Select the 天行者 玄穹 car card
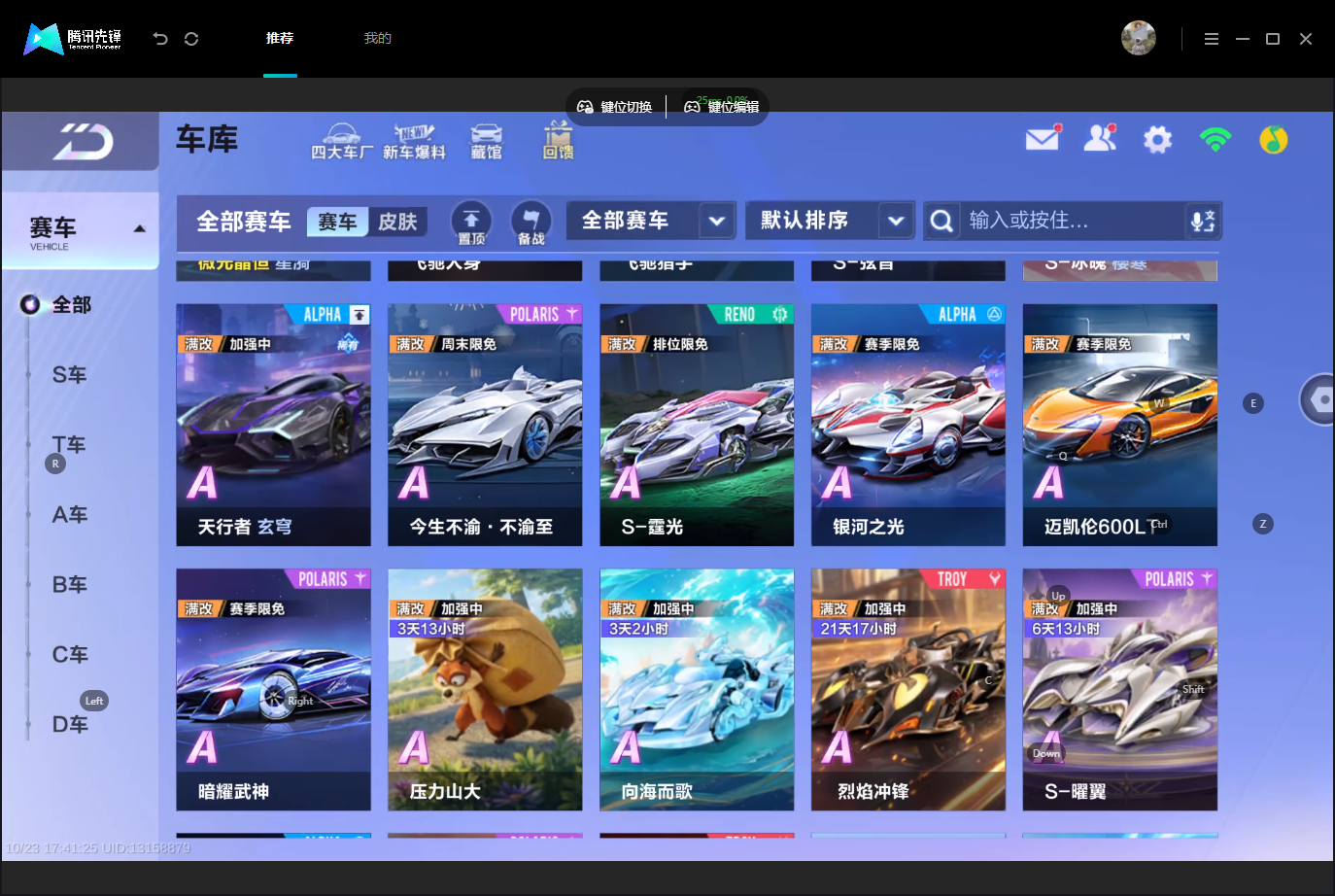This screenshot has width=1335, height=896. (x=273, y=425)
